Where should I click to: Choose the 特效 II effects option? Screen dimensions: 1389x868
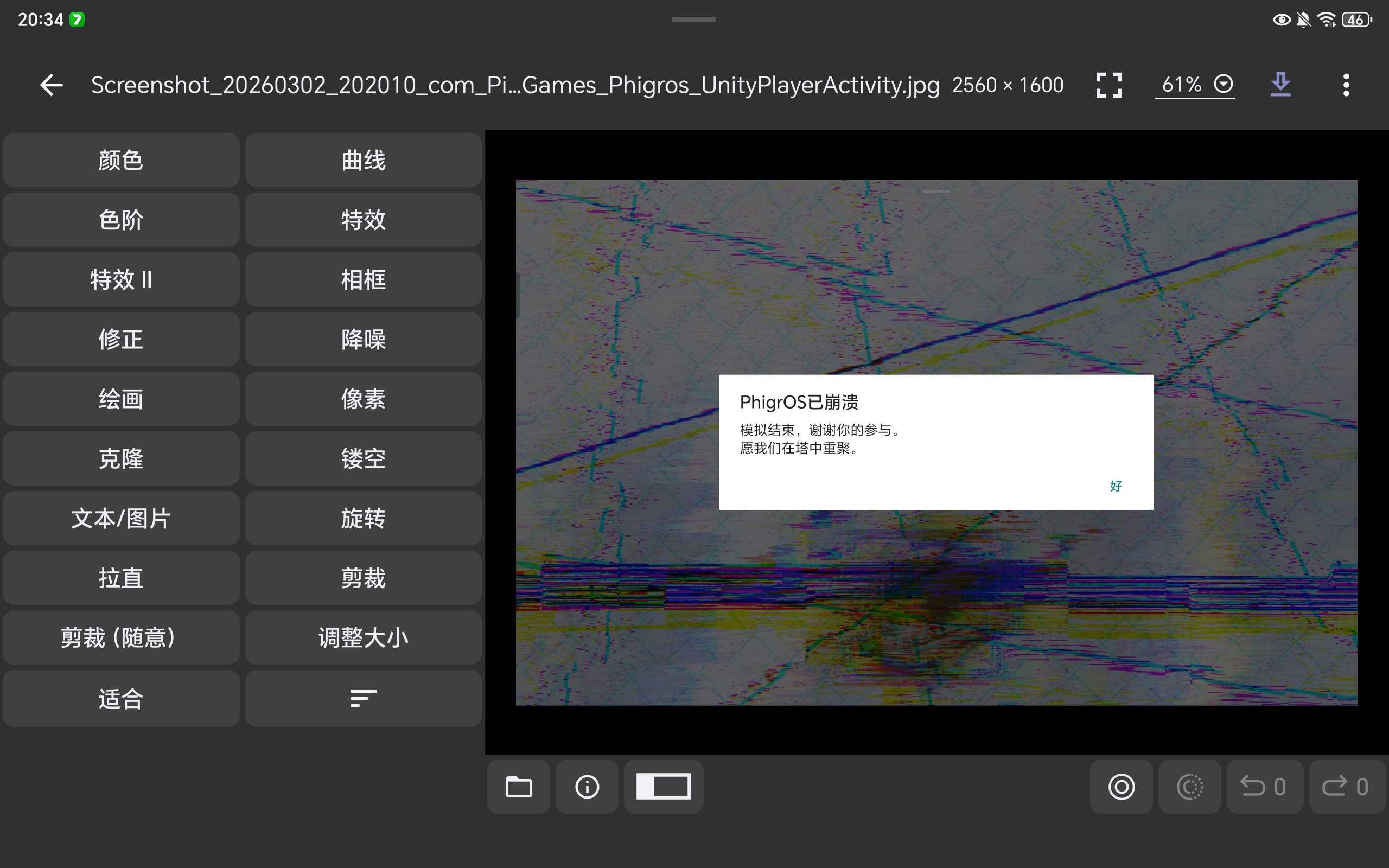(120, 279)
